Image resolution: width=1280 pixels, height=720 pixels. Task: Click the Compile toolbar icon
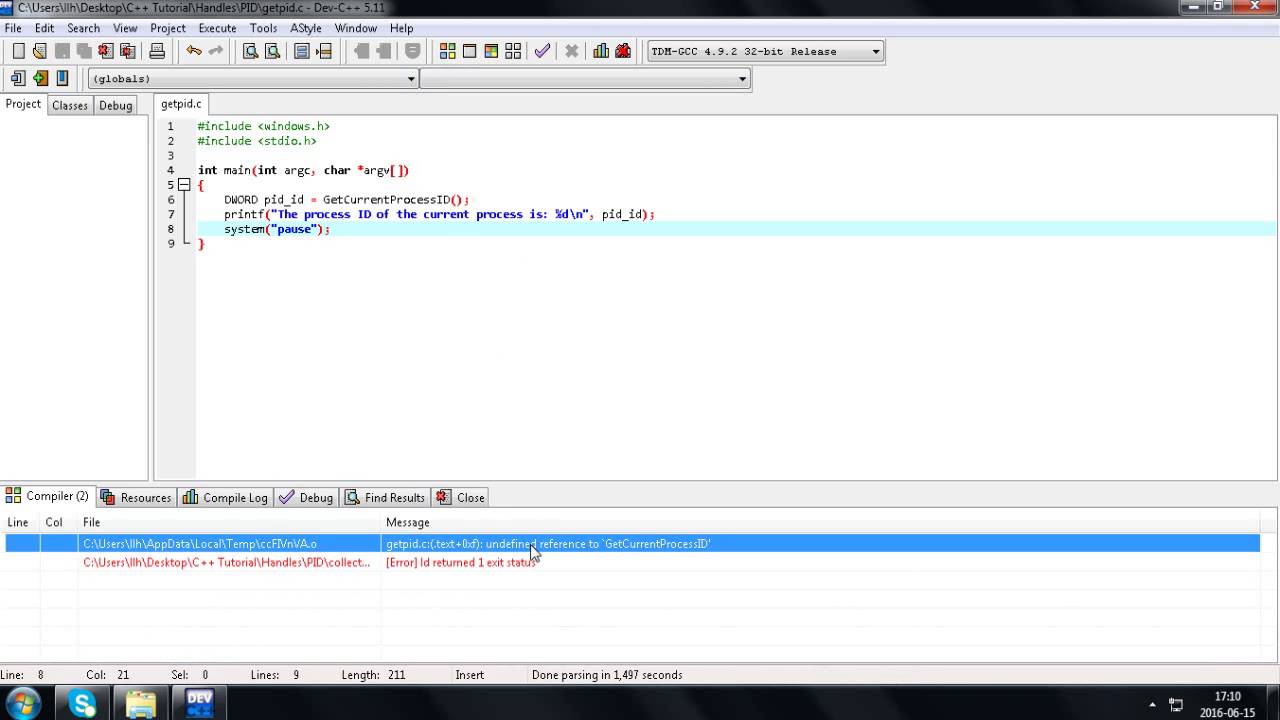click(447, 51)
